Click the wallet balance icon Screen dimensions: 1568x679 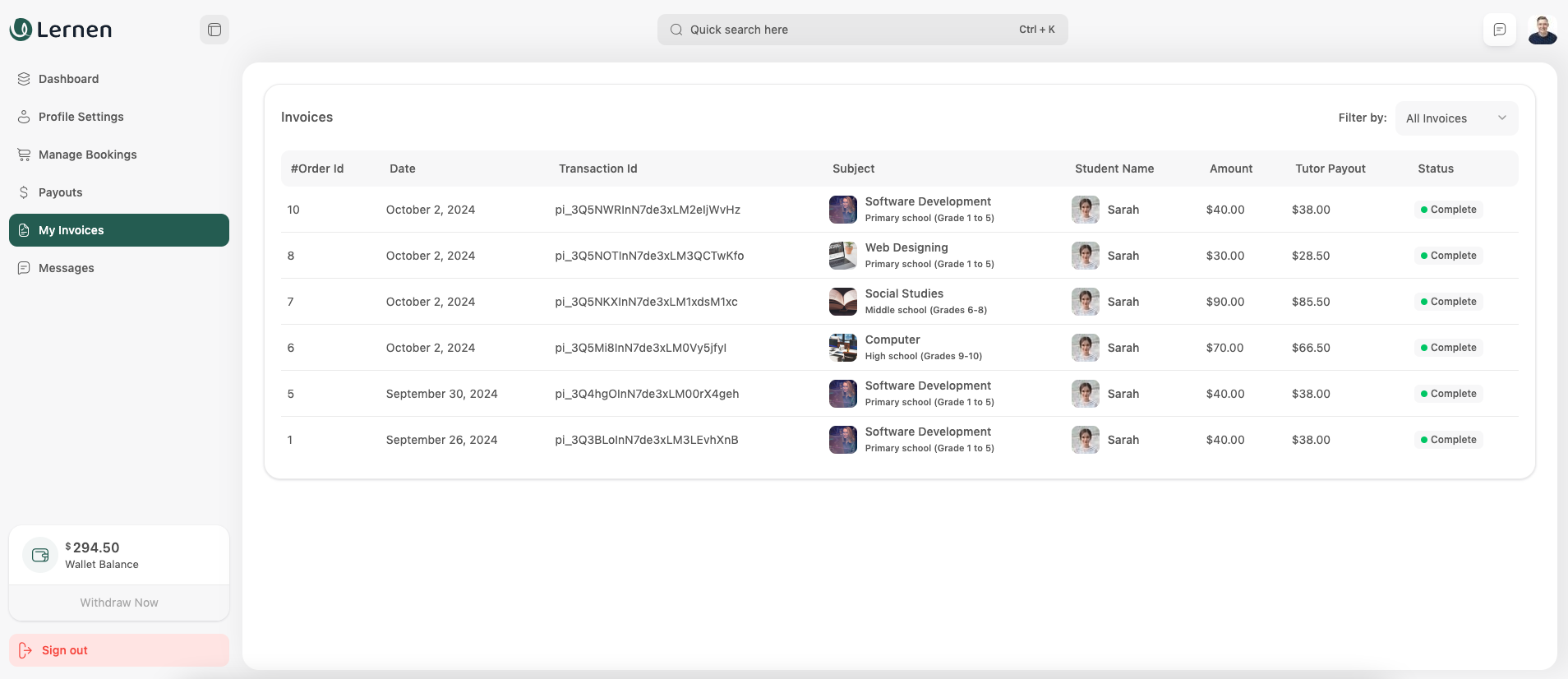click(40, 555)
